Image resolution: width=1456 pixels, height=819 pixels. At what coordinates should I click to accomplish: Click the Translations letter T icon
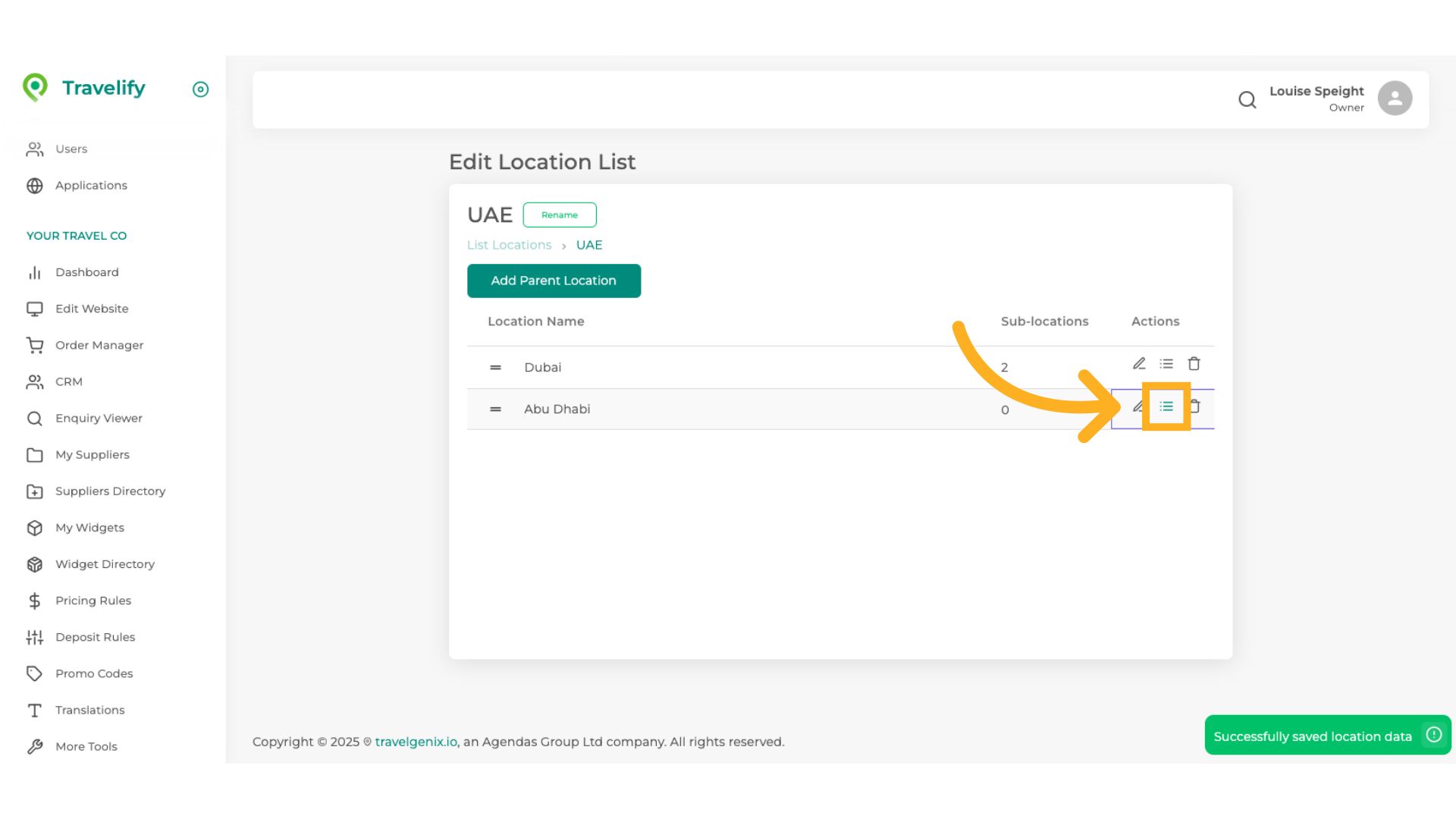coord(35,710)
